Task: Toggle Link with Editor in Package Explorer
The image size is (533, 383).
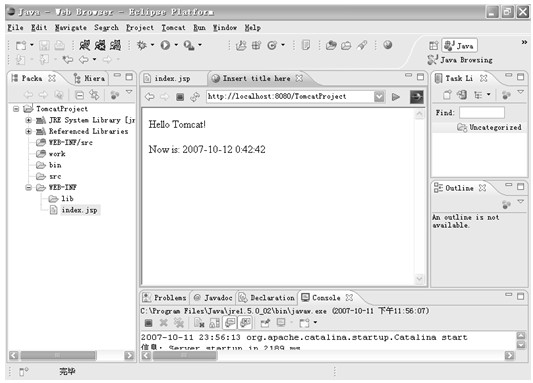Action: [x=94, y=95]
